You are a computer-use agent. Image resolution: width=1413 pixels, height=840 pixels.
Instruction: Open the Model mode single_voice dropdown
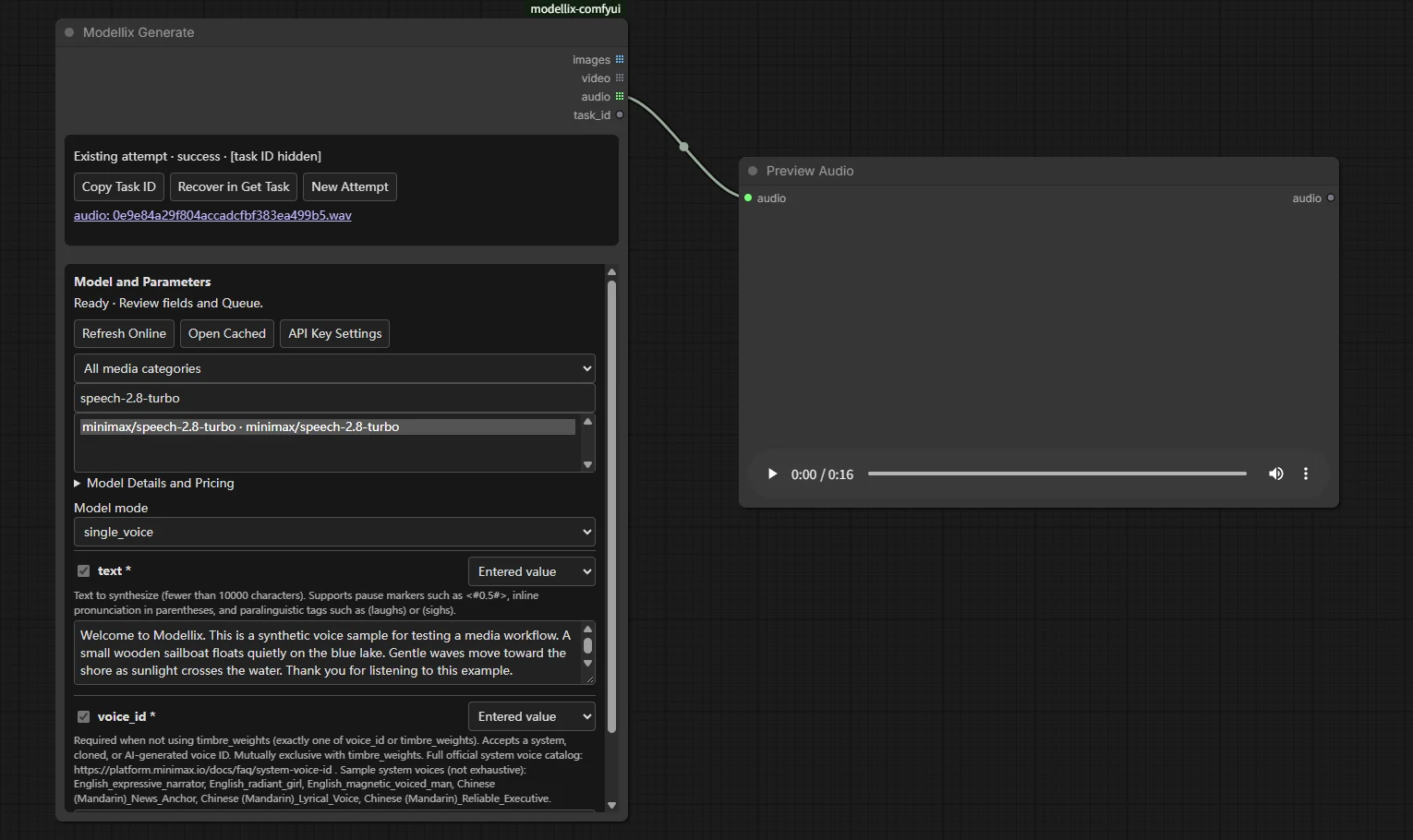[334, 532]
